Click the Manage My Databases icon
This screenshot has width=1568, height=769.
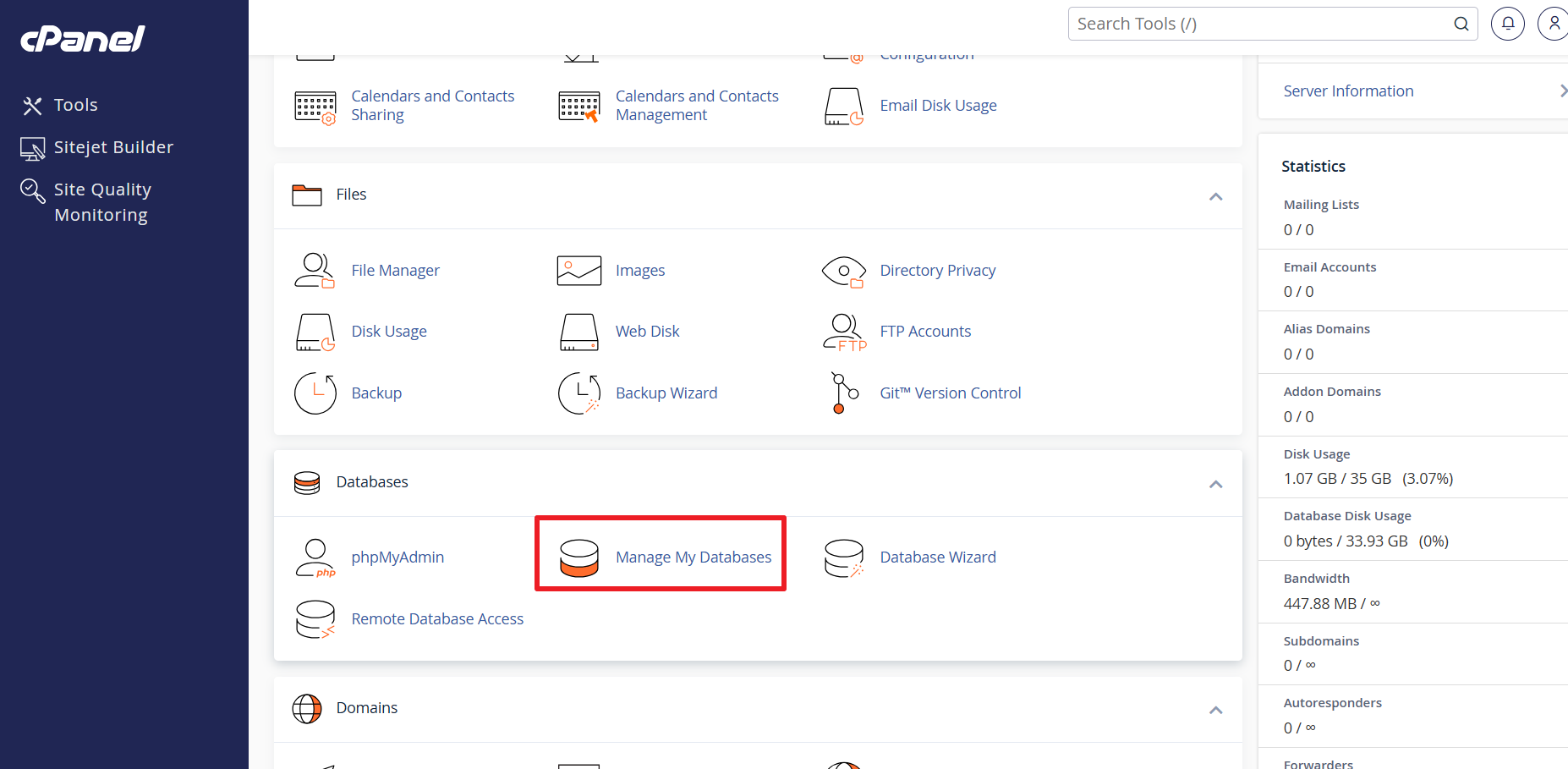579,558
